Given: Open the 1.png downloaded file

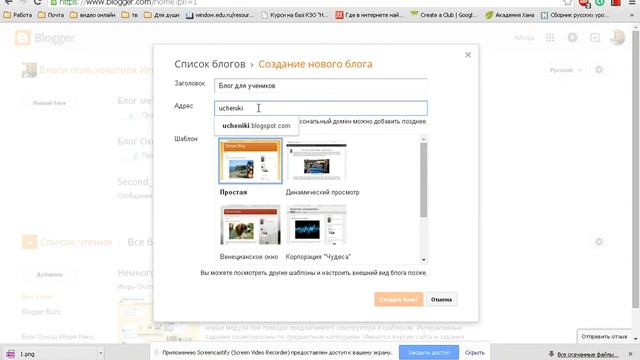Looking at the screenshot, I should tap(49, 354).
